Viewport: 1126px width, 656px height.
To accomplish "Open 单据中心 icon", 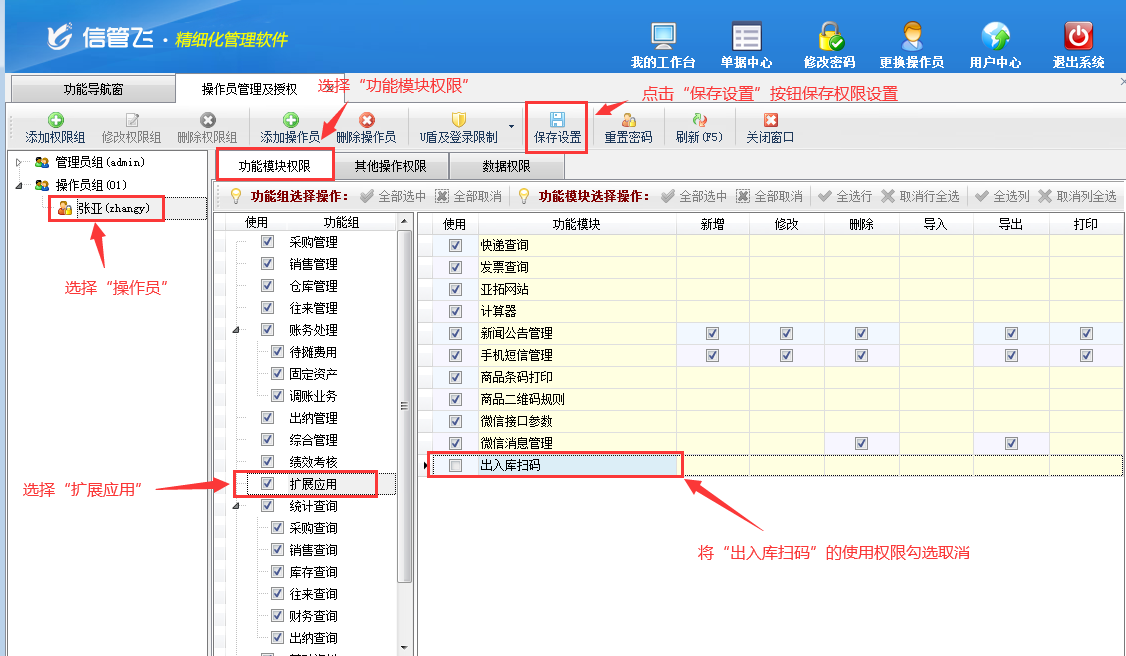I will click(x=746, y=37).
